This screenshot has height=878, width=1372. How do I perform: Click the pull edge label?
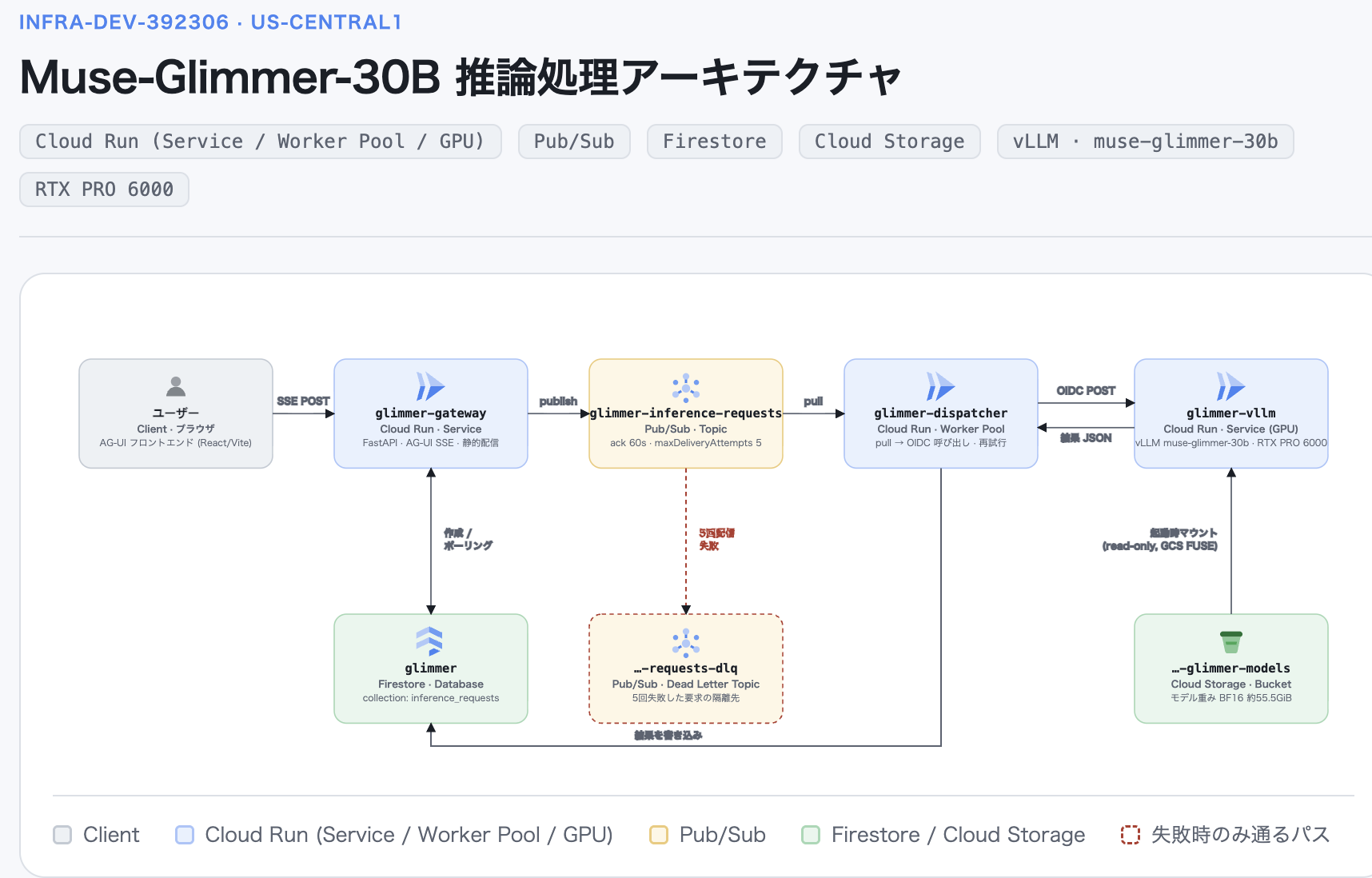coord(813,401)
